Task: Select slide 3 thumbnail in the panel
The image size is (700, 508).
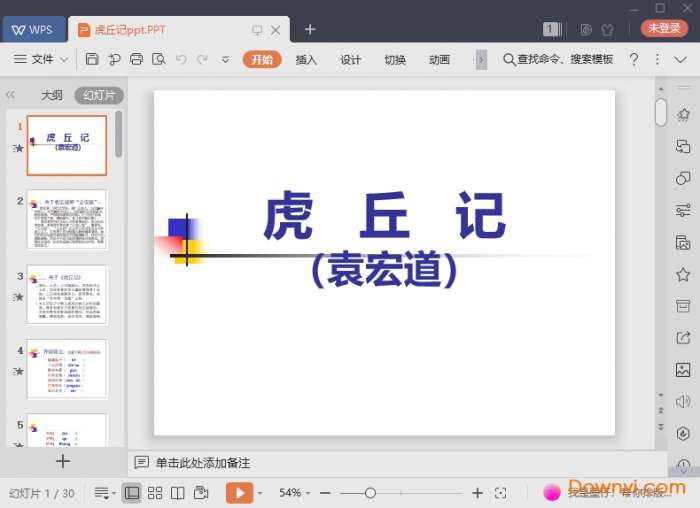Action: click(x=67, y=294)
